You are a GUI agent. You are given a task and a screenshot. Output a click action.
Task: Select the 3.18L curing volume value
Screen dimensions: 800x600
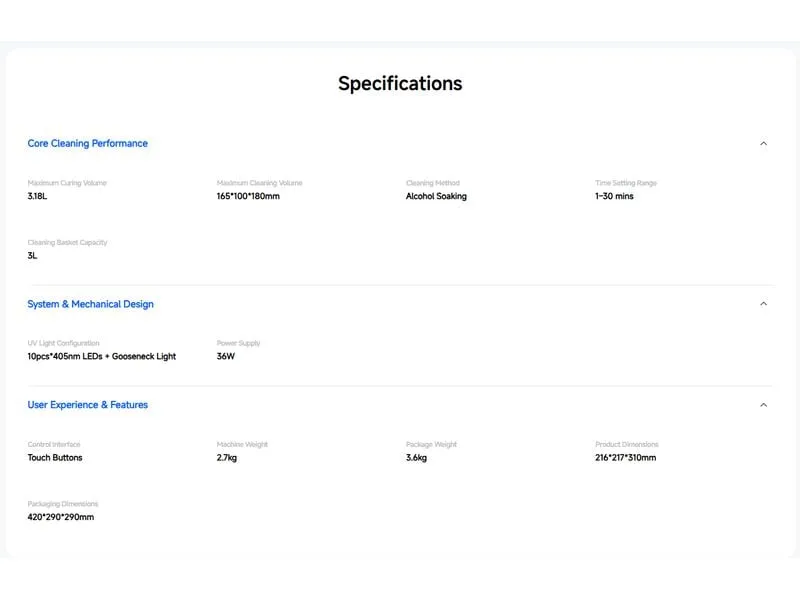coord(37,196)
